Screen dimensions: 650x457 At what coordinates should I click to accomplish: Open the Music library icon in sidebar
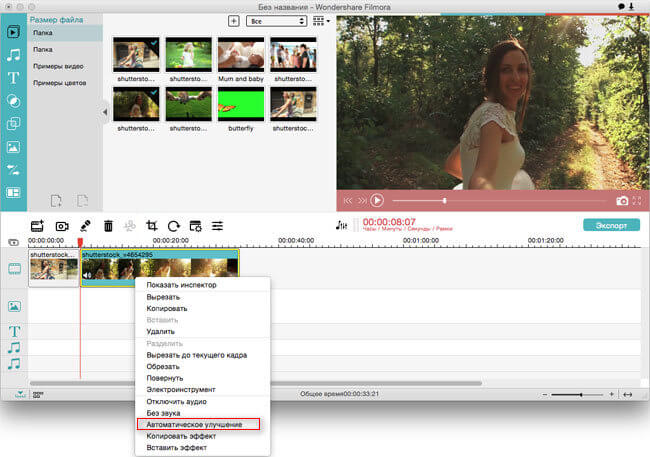click(13, 55)
